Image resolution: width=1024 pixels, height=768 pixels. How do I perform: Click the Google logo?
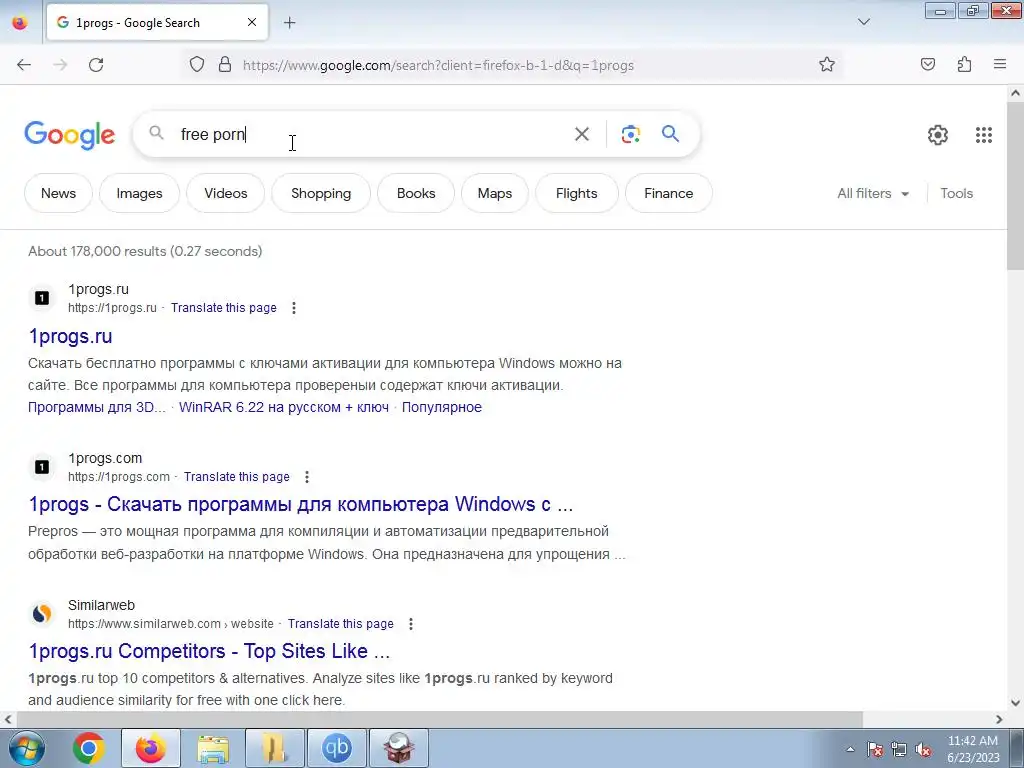(x=70, y=135)
